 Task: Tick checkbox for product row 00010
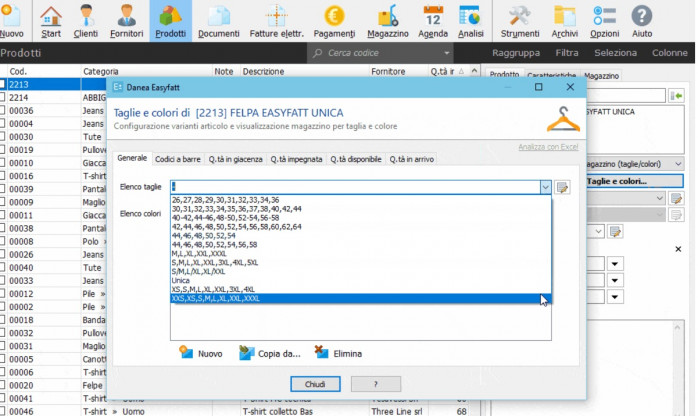pyautogui.click(x=3, y=163)
